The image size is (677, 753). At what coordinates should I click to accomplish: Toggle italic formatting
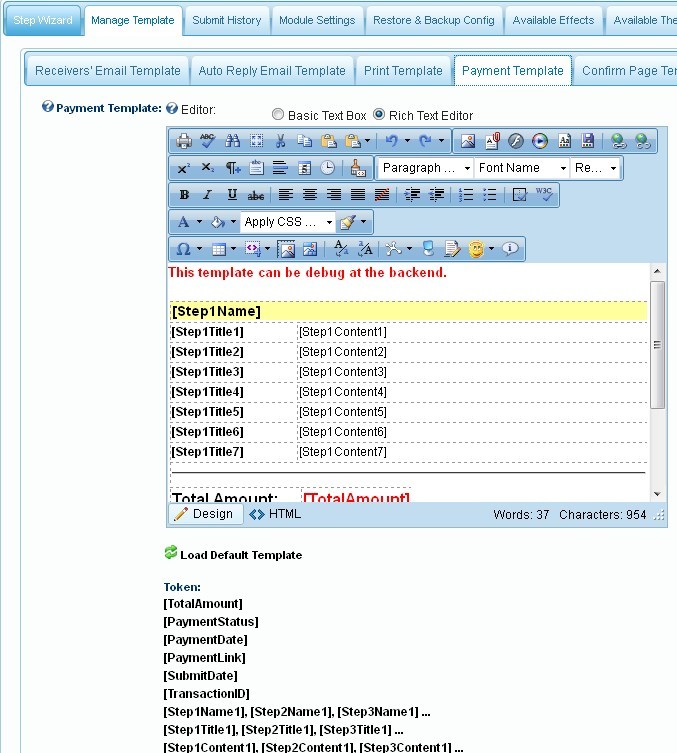[207, 195]
